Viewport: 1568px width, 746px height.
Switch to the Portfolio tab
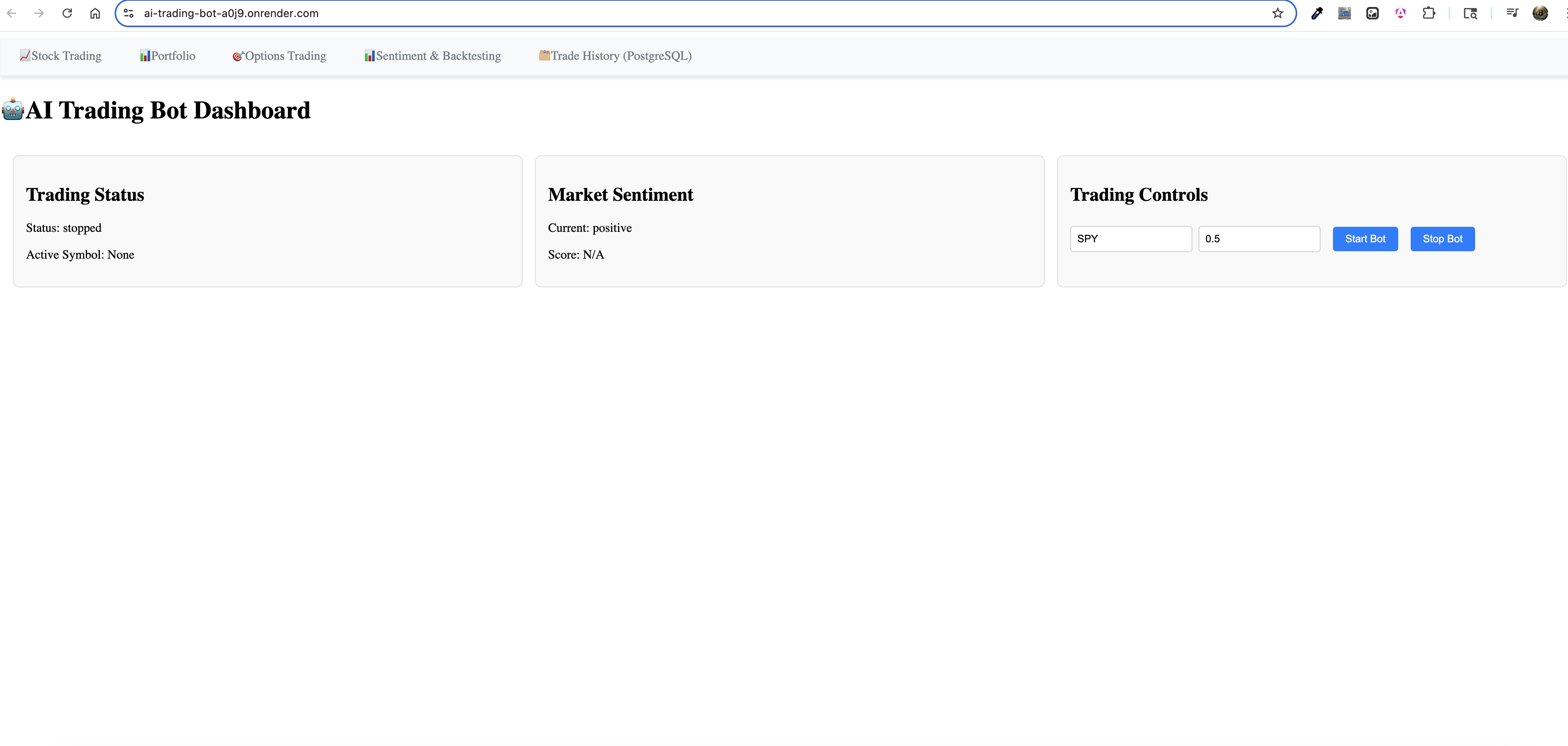pos(167,56)
